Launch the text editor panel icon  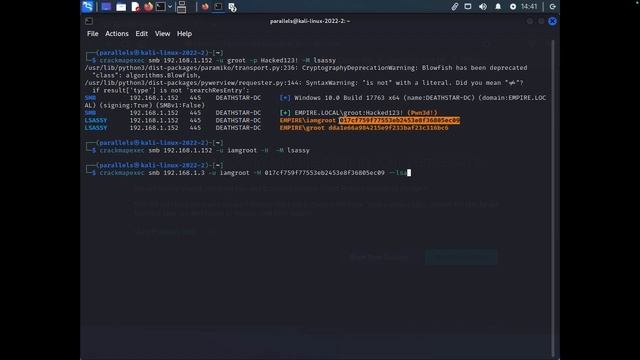pyautogui.click(x=135, y=7)
